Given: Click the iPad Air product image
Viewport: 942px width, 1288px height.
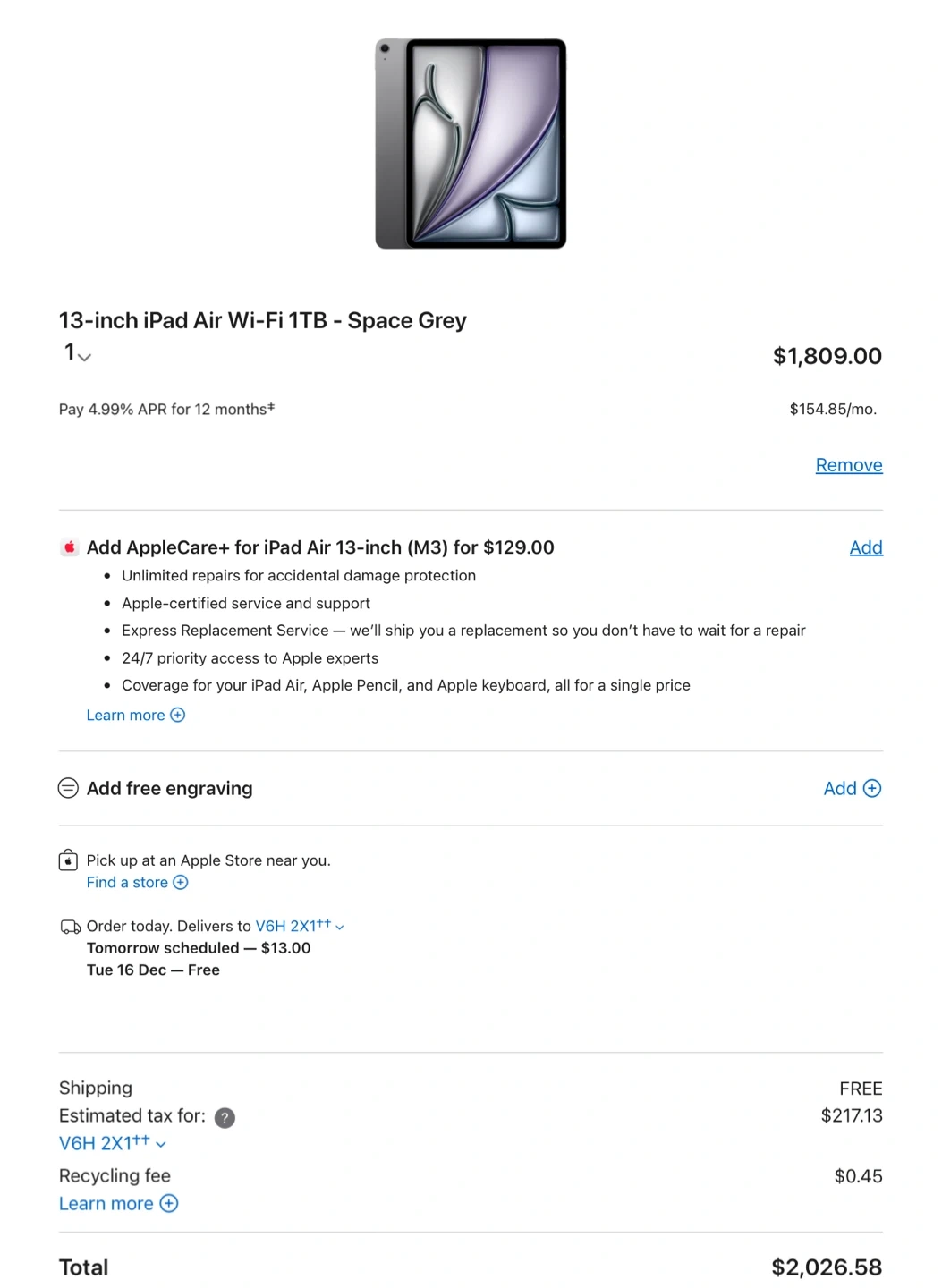Looking at the screenshot, I should [471, 144].
